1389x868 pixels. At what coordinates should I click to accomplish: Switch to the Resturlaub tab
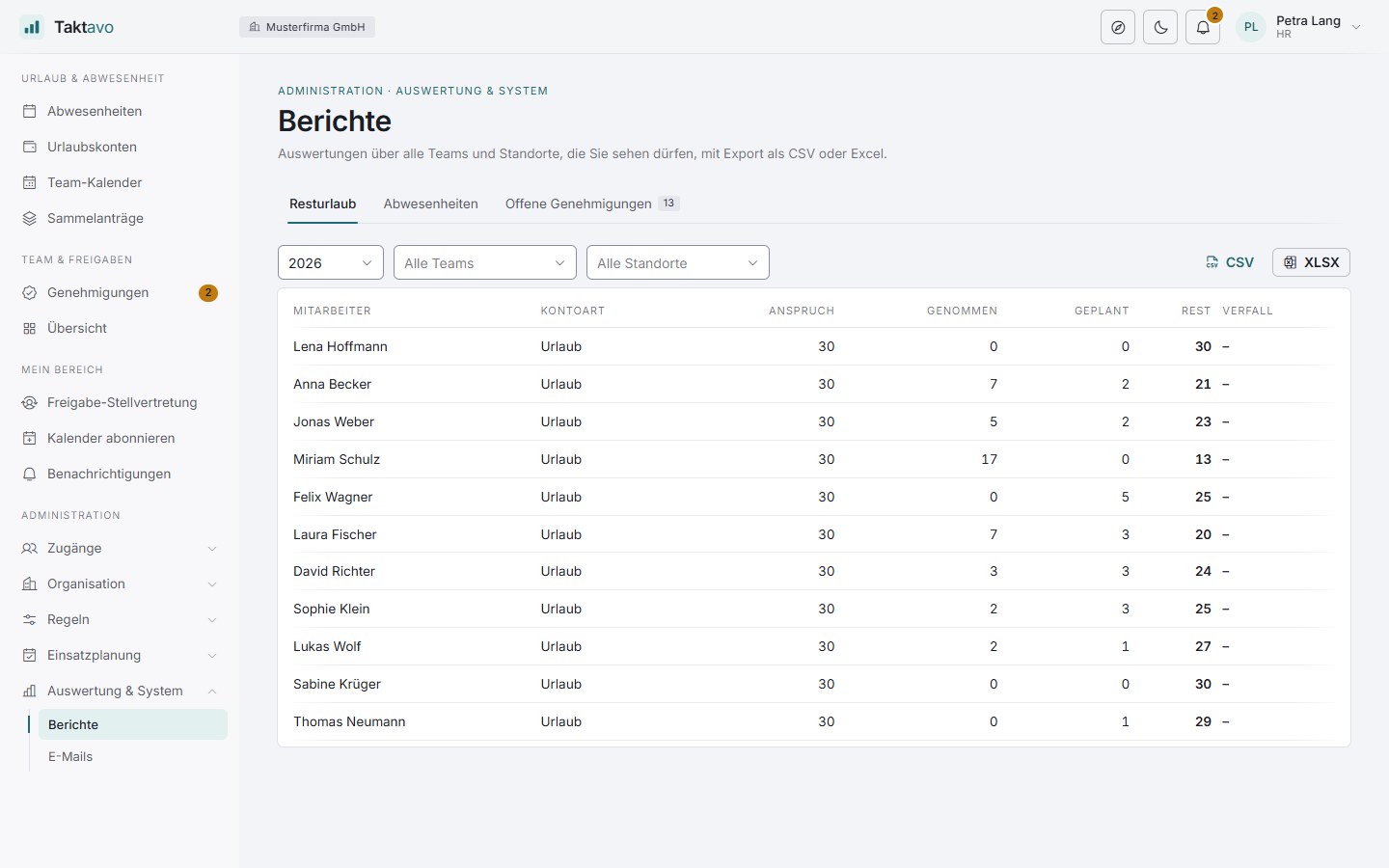(323, 203)
